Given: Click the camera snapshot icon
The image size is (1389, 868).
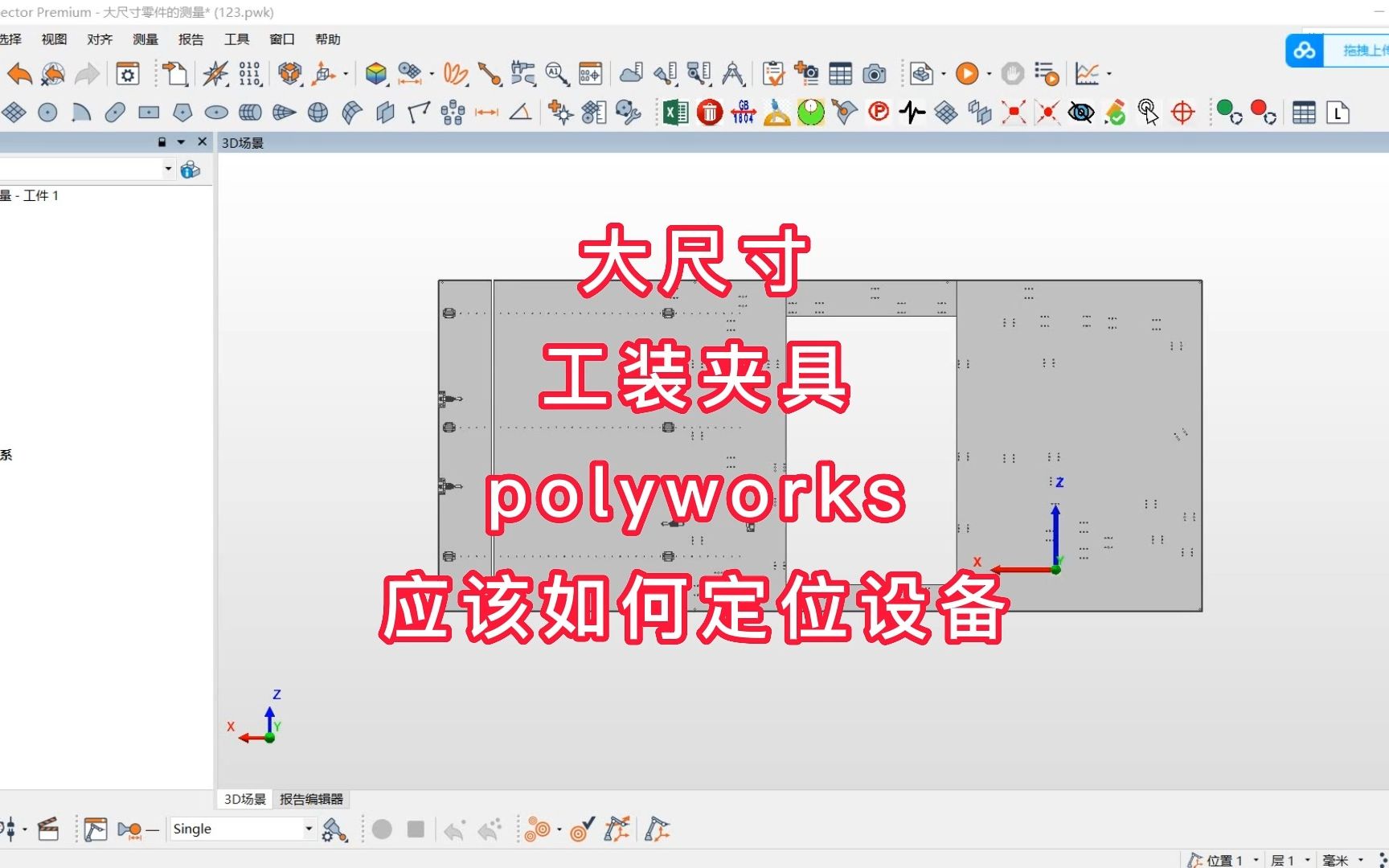Looking at the screenshot, I should [875, 74].
